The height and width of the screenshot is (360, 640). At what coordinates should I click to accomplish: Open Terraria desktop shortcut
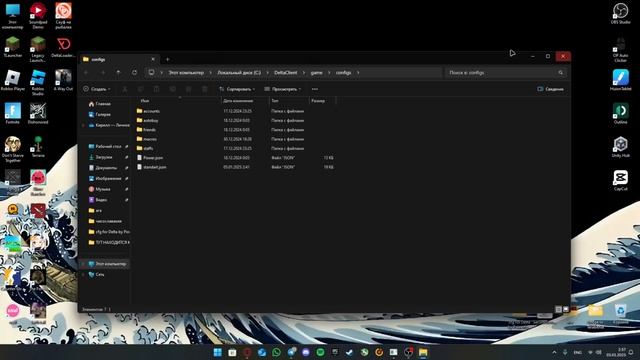[x=38, y=147]
